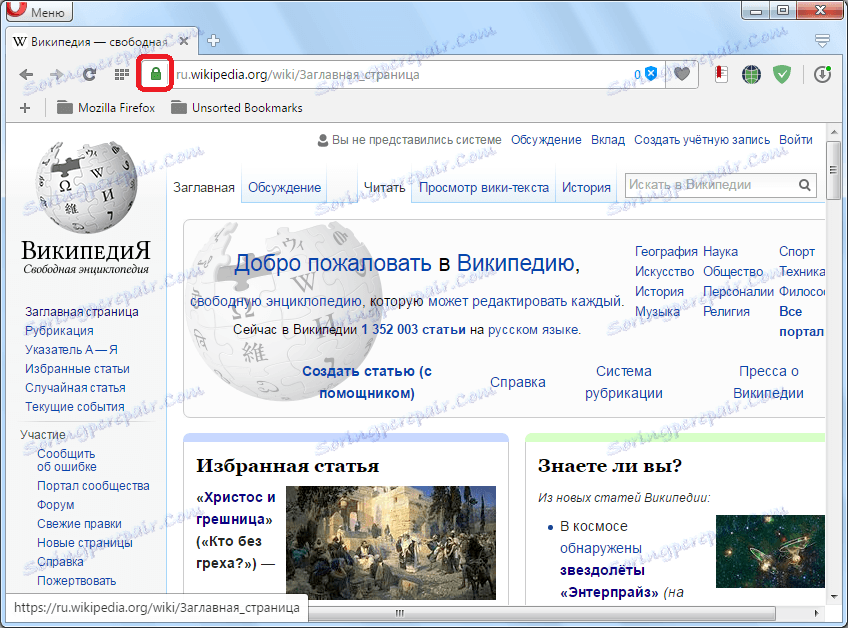Open География portal link

pyautogui.click(x=666, y=252)
